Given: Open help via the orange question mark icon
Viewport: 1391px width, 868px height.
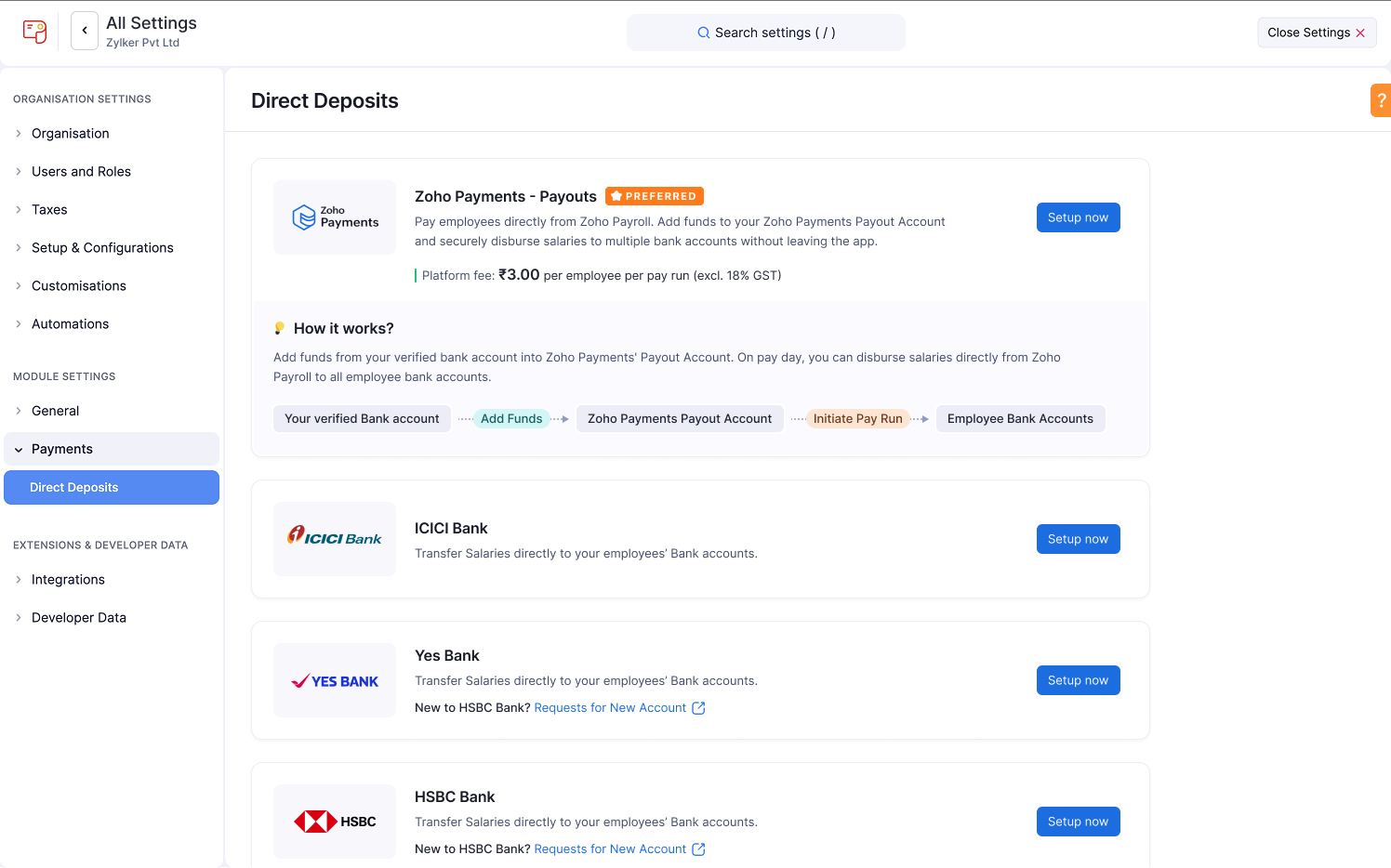Looking at the screenshot, I should click(1382, 99).
